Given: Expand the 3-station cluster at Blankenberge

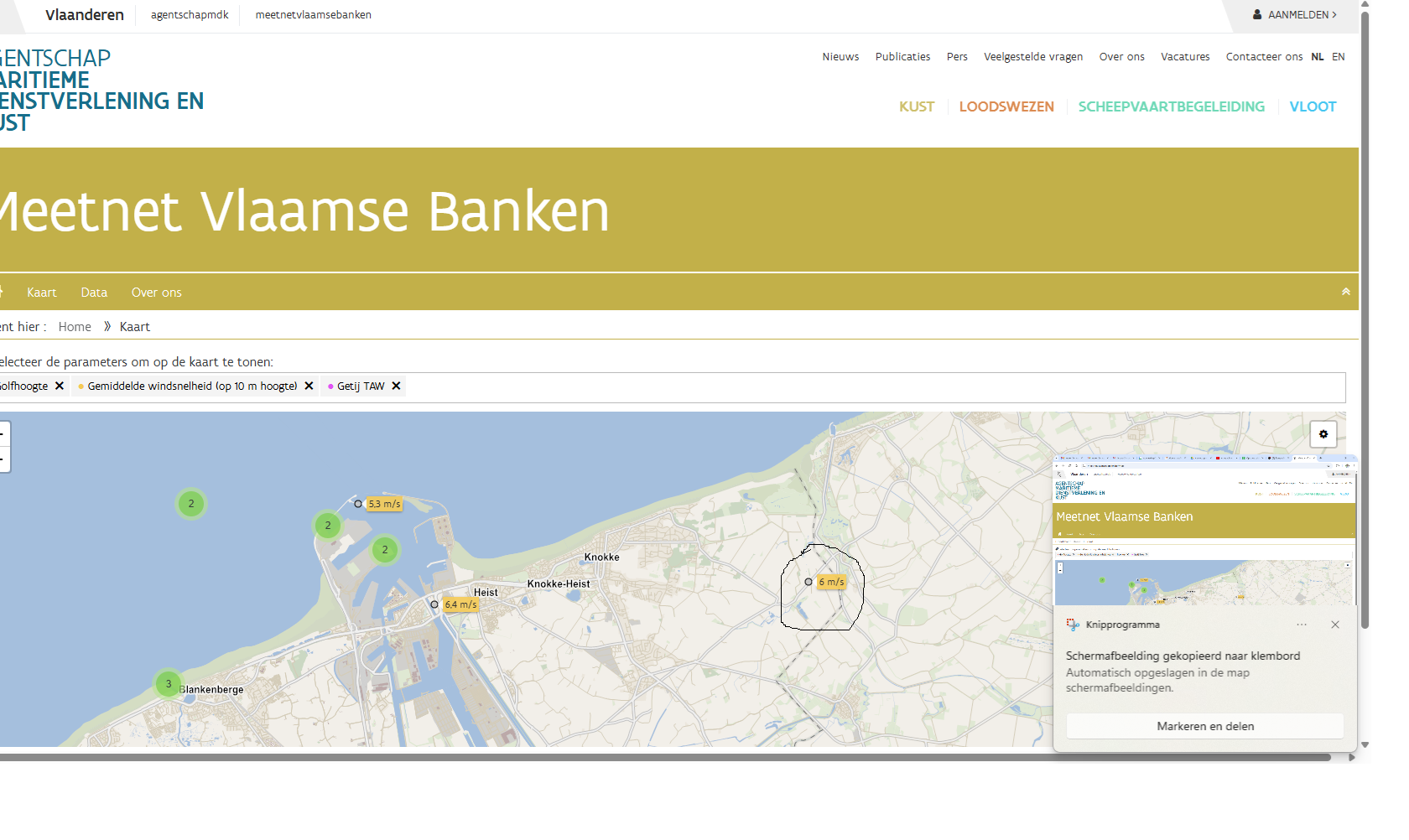Looking at the screenshot, I should pos(169,684).
